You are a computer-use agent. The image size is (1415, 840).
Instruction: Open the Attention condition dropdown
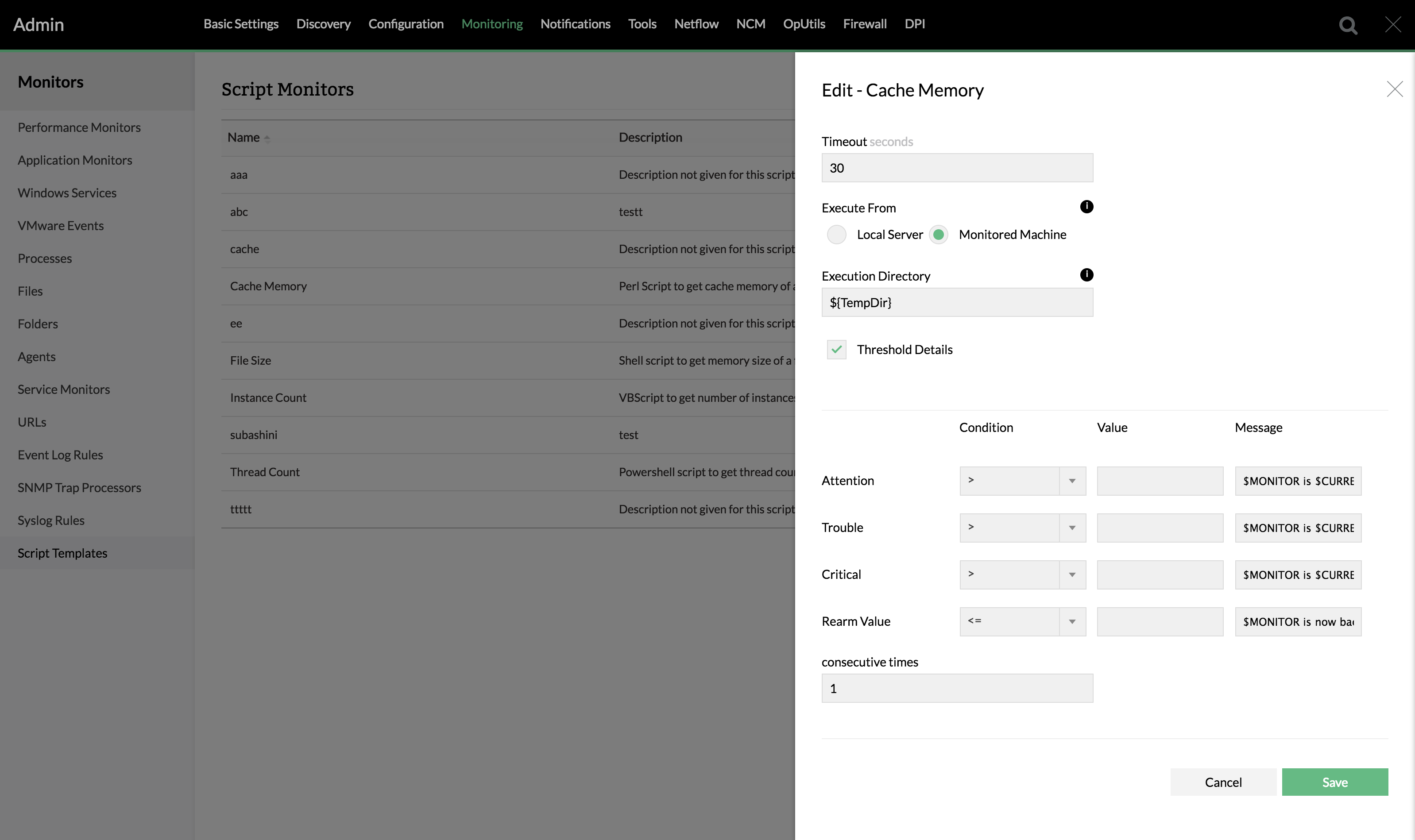pos(1071,481)
